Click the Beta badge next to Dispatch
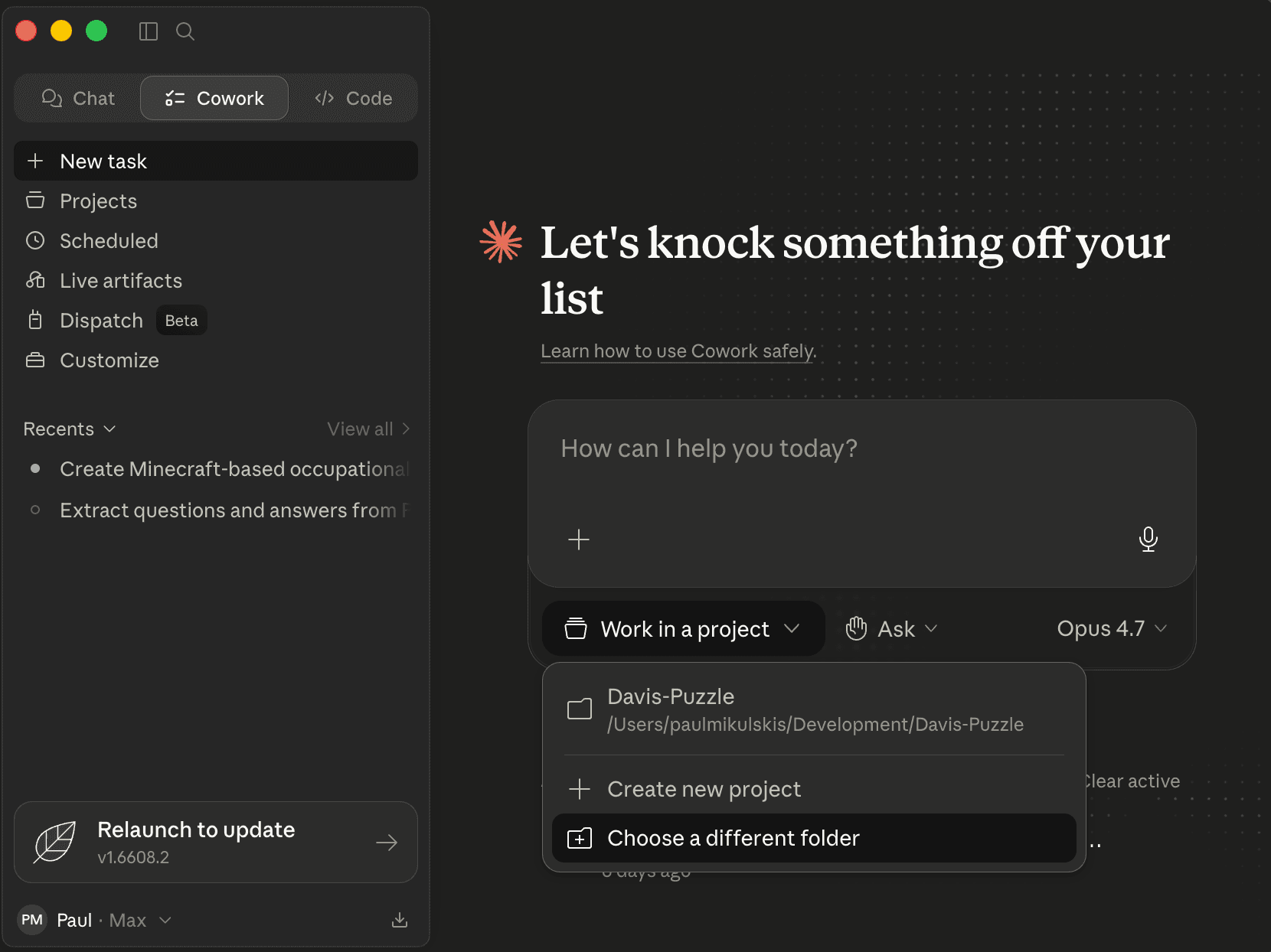The width and height of the screenshot is (1271, 952). click(x=181, y=320)
